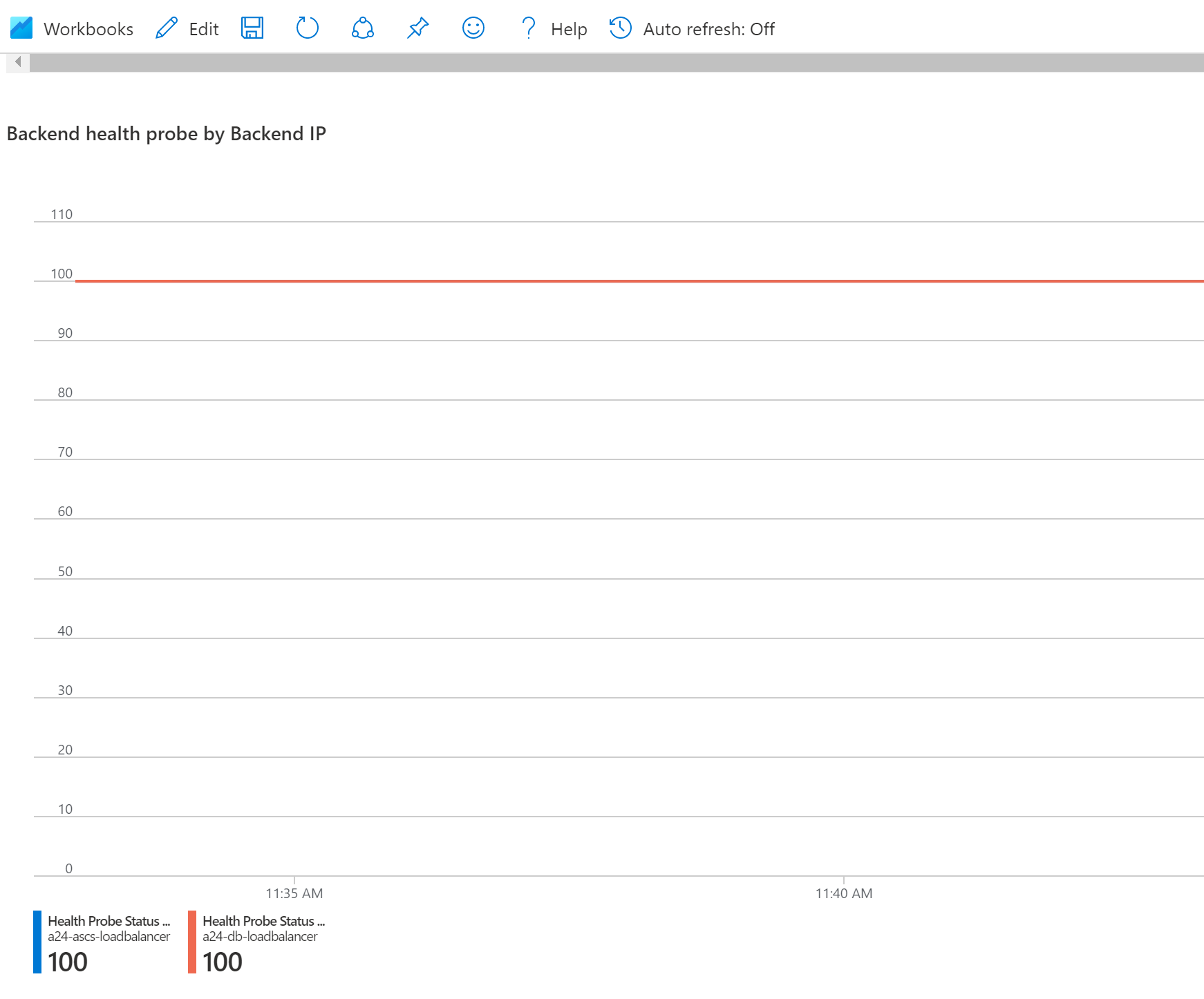Pin workbook using the pushpin icon
The height and width of the screenshot is (999, 1204).
point(418,28)
